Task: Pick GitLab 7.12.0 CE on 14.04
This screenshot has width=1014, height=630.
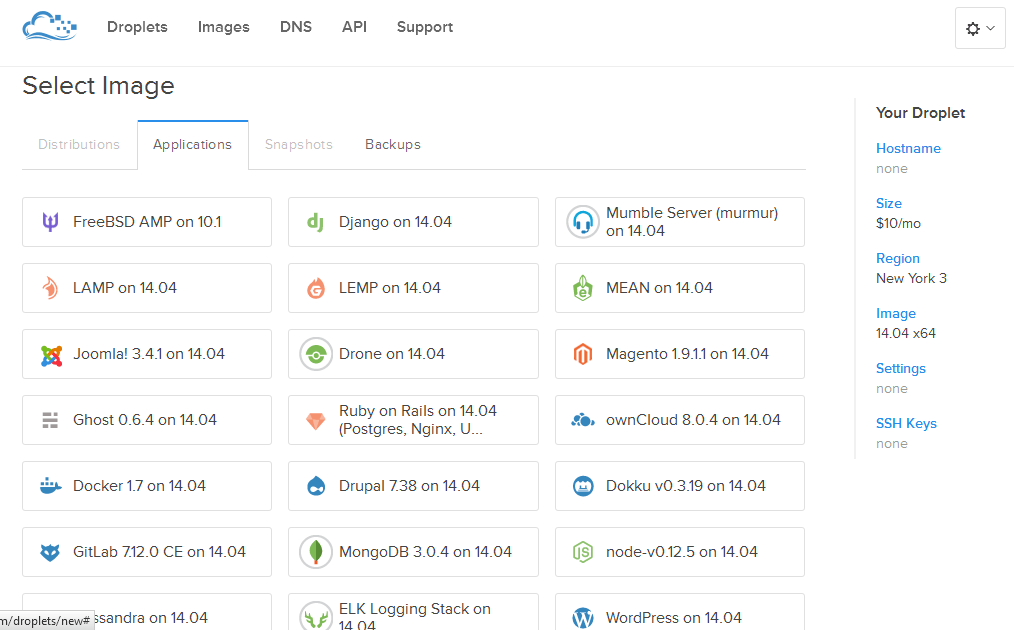Action: [x=147, y=552]
